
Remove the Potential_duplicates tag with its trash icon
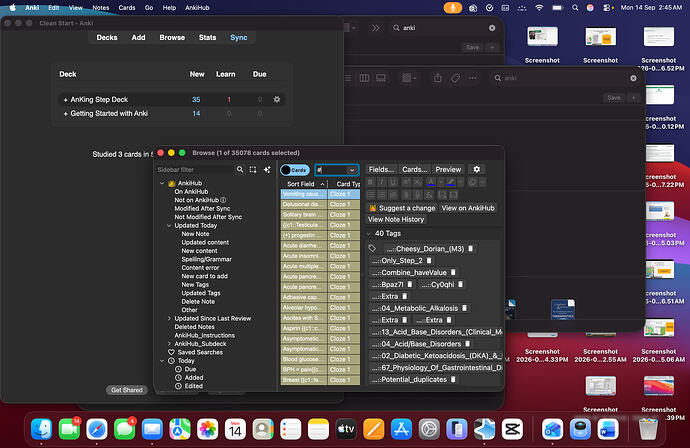453,379
